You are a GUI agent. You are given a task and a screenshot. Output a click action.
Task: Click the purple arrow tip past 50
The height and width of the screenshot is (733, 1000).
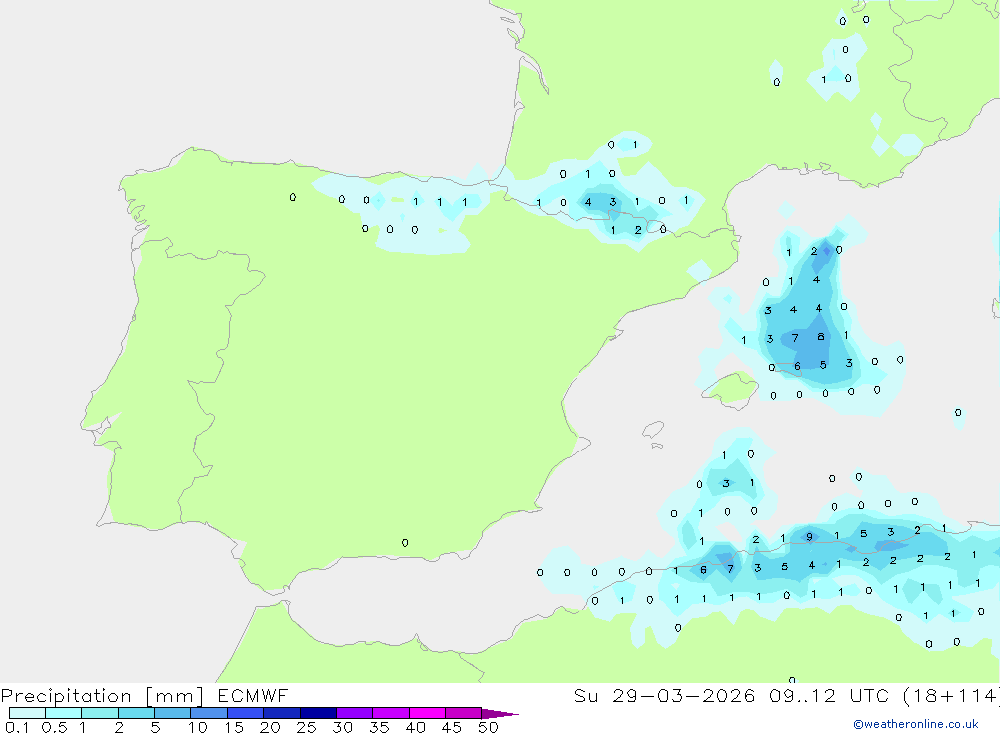pyautogui.click(x=500, y=713)
